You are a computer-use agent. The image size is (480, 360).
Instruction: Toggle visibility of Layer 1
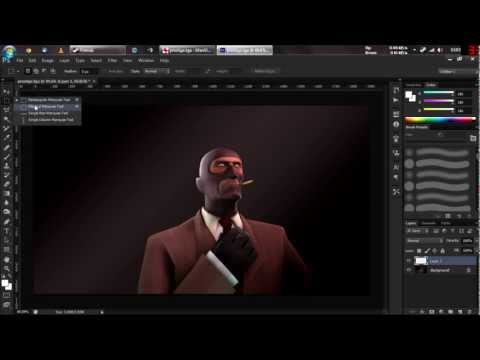point(409,261)
